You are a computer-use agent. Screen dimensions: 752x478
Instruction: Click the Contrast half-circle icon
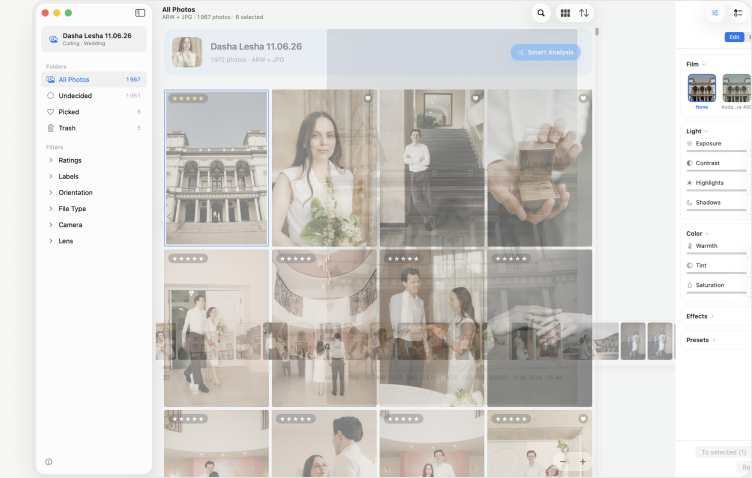pos(690,163)
